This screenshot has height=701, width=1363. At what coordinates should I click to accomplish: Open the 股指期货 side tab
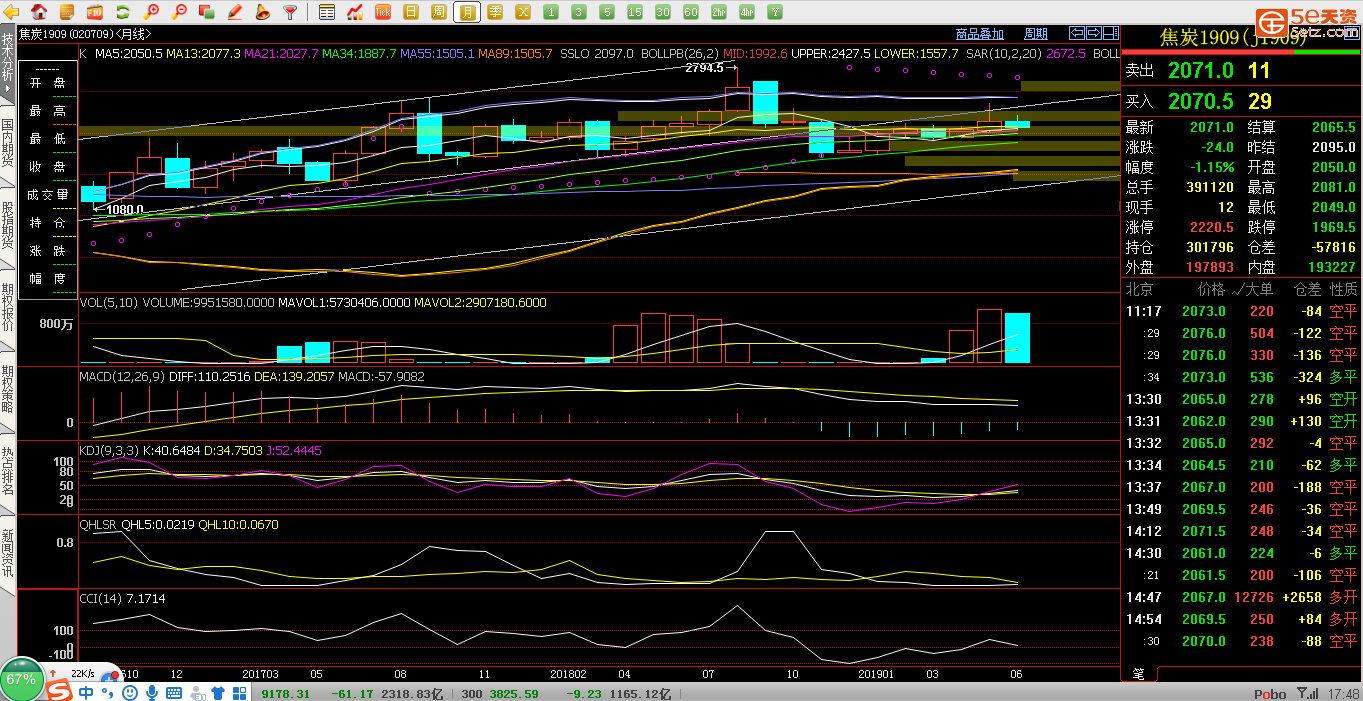(8, 227)
